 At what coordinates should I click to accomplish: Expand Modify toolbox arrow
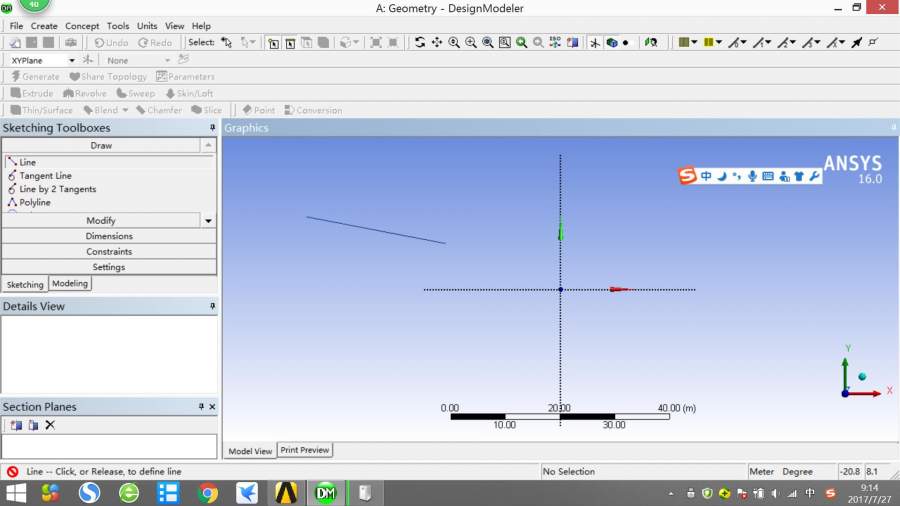point(208,220)
